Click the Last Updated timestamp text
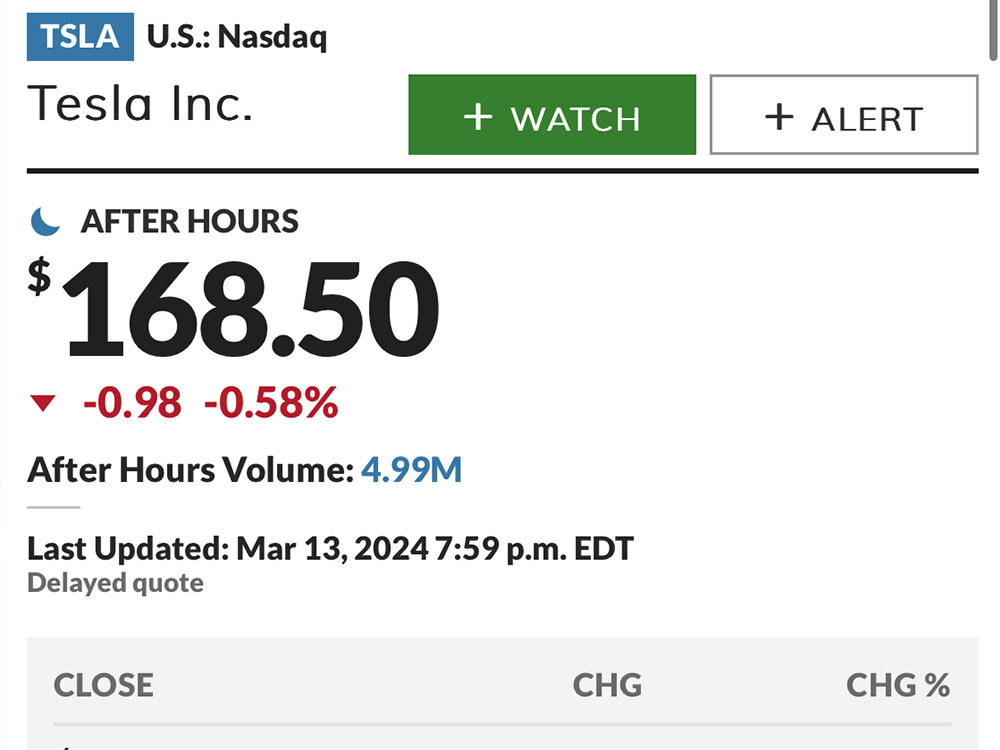Viewport: 1000px width, 750px height. tap(330, 548)
